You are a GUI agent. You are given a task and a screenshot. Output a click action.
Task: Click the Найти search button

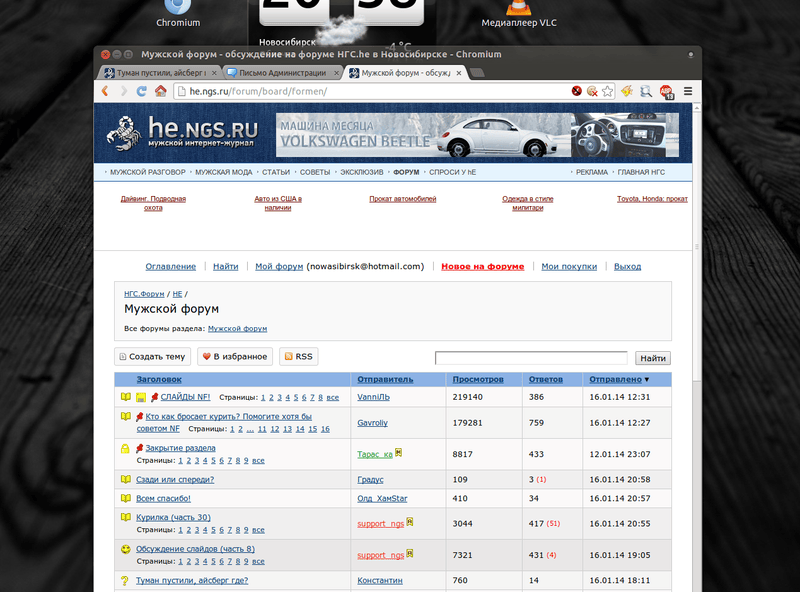click(653, 358)
